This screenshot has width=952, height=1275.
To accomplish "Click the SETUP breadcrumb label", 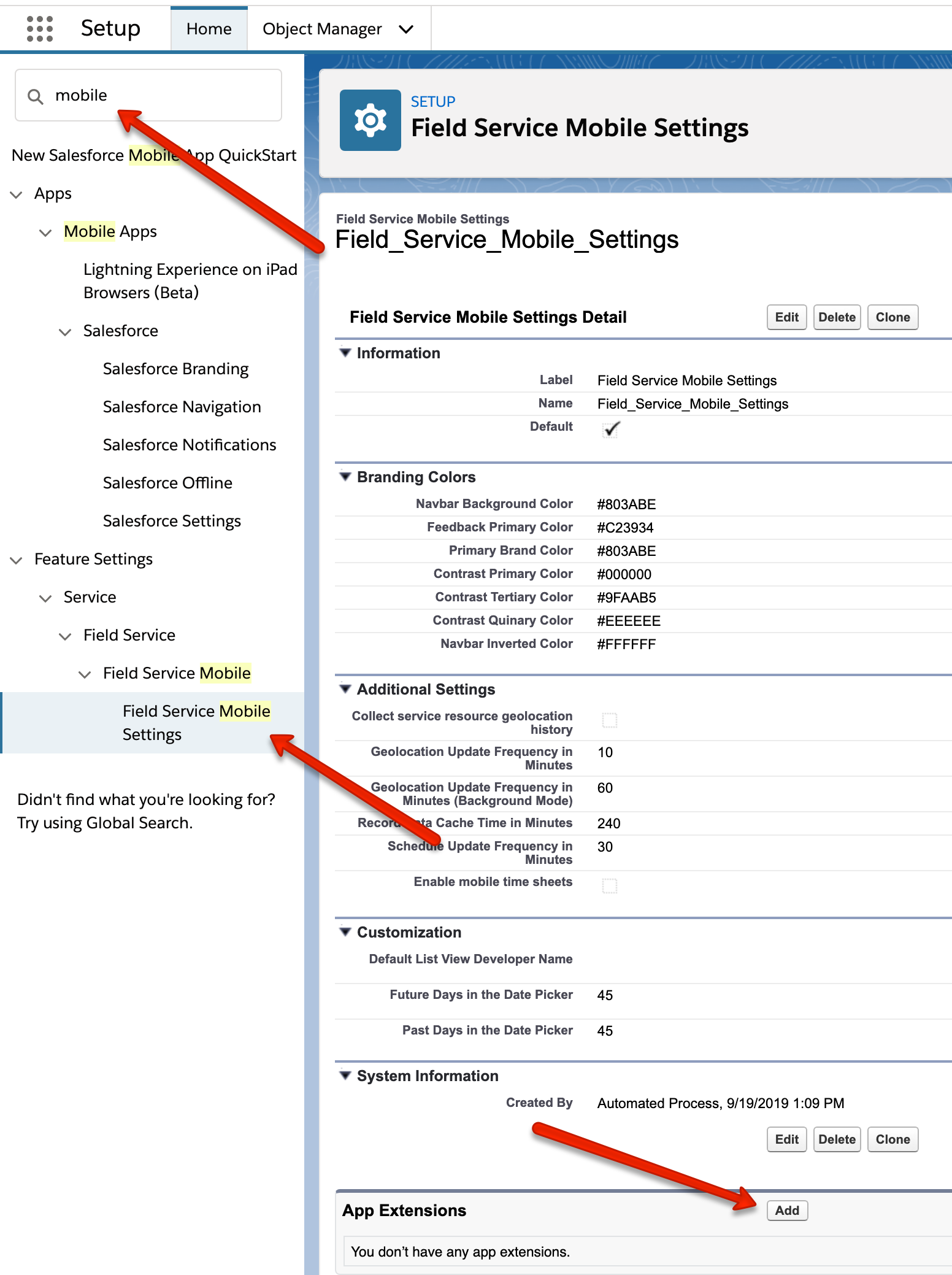I will (433, 102).
